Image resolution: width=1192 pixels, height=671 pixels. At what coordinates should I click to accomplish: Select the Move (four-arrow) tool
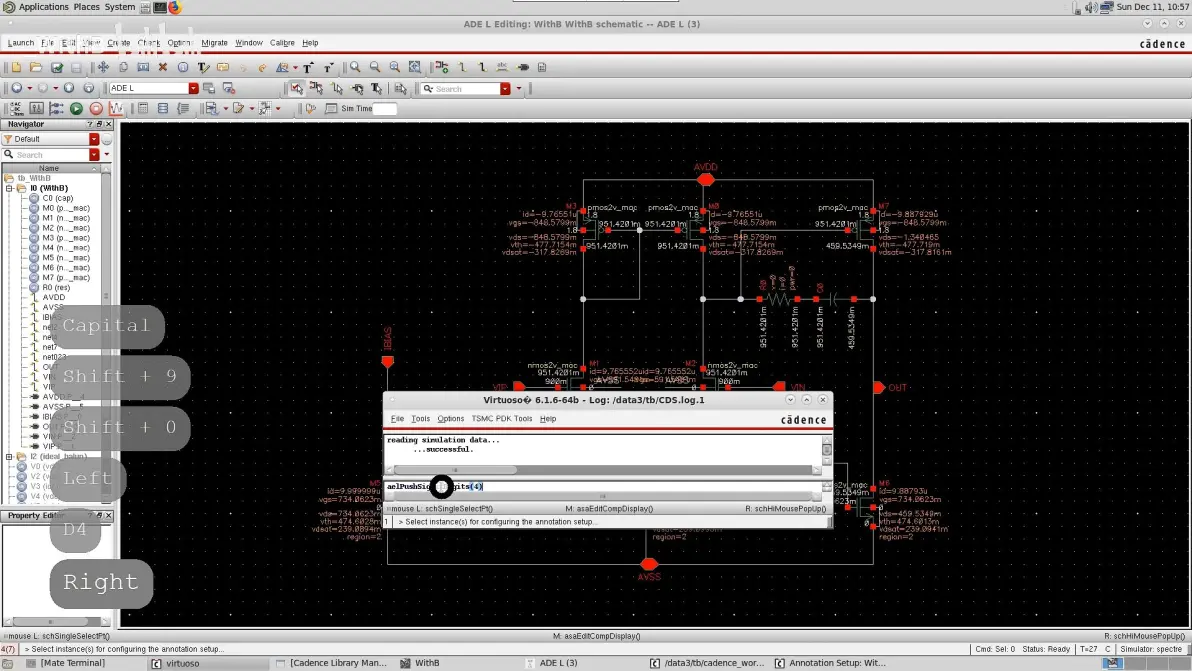[x=103, y=68]
